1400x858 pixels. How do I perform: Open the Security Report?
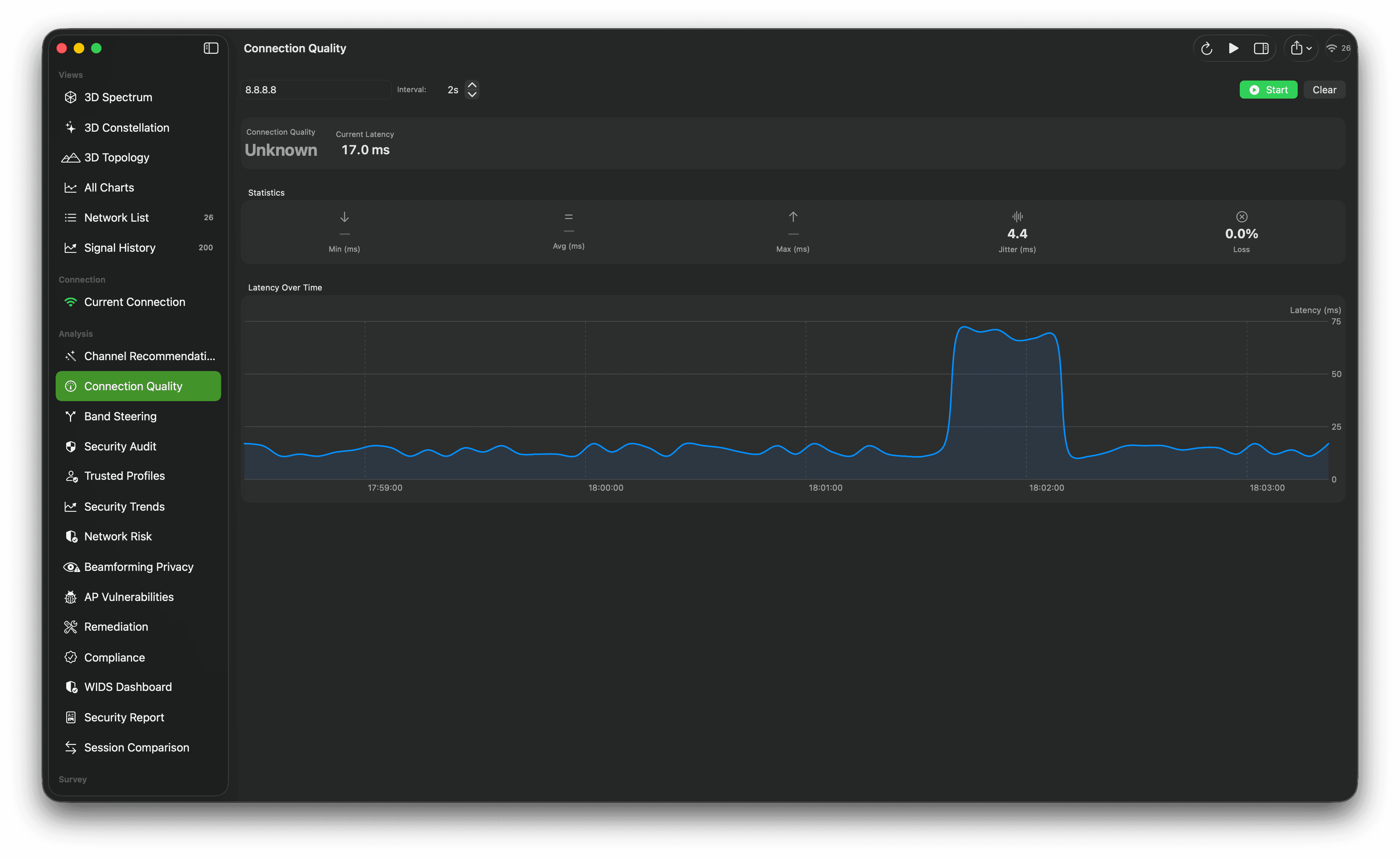[x=138, y=718]
